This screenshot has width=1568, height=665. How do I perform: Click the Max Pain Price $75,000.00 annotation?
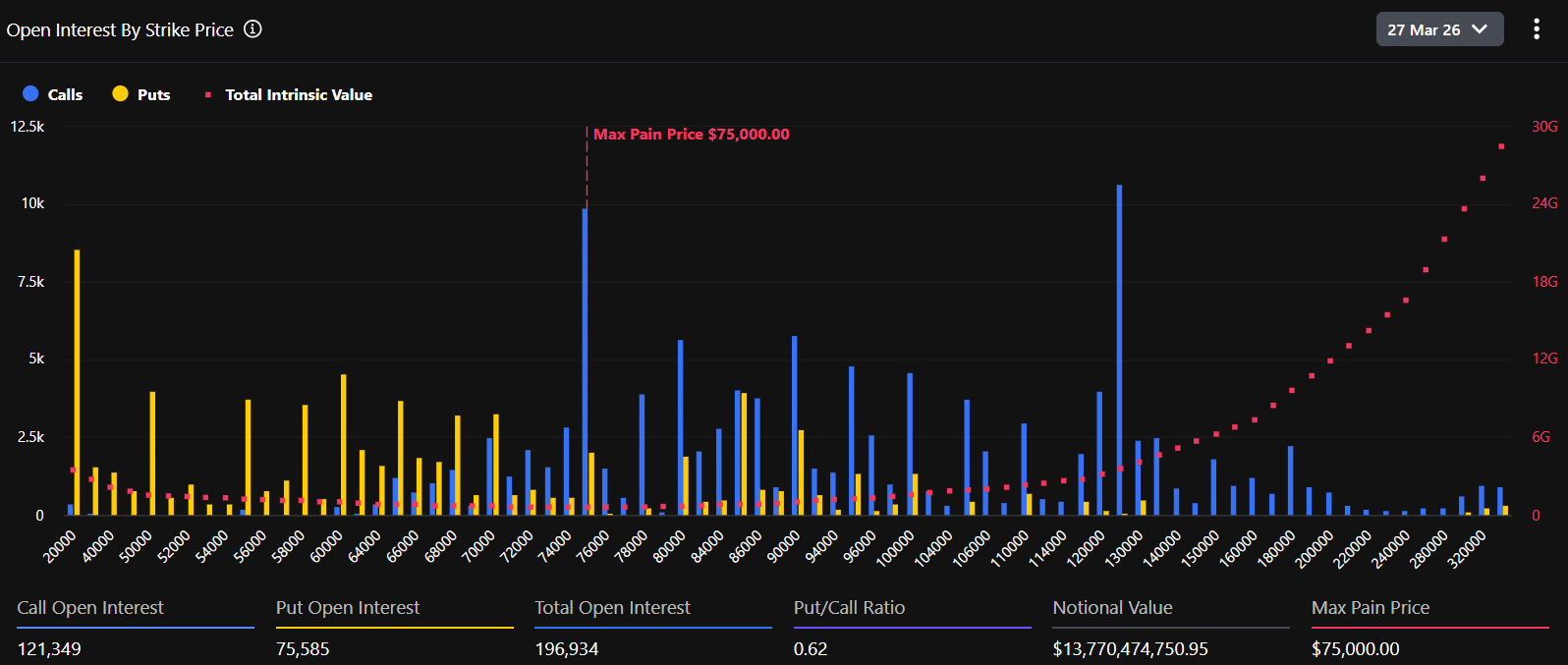pos(691,135)
